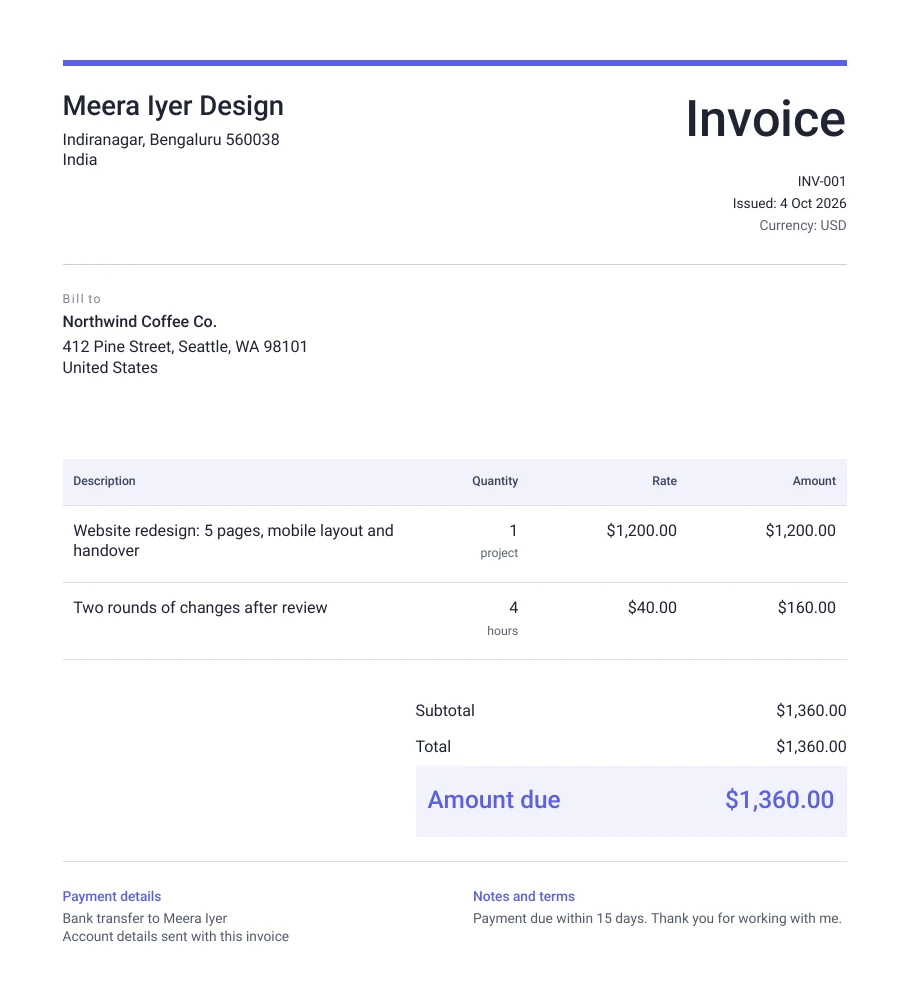Select client name 'Northwind Coffee Co.'
This screenshot has height=1001, width=910.
[x=140, y=321]
